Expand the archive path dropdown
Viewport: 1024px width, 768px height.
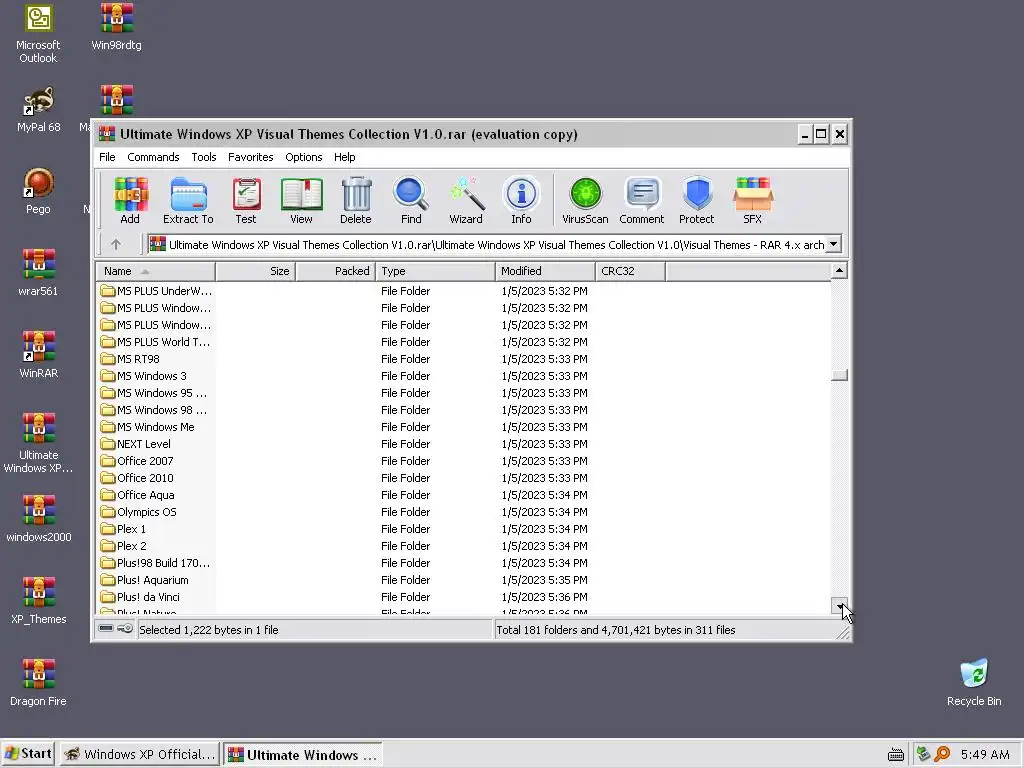833,244
